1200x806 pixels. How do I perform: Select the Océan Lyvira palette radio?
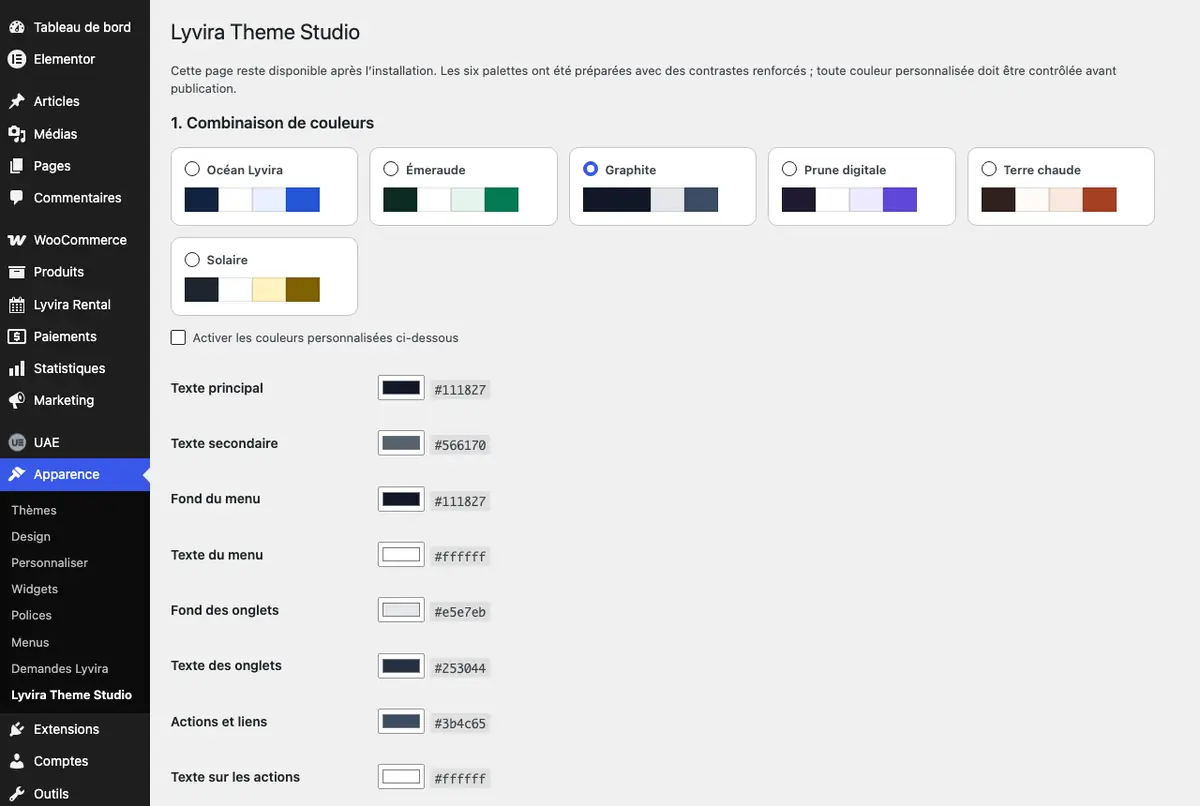193,169
